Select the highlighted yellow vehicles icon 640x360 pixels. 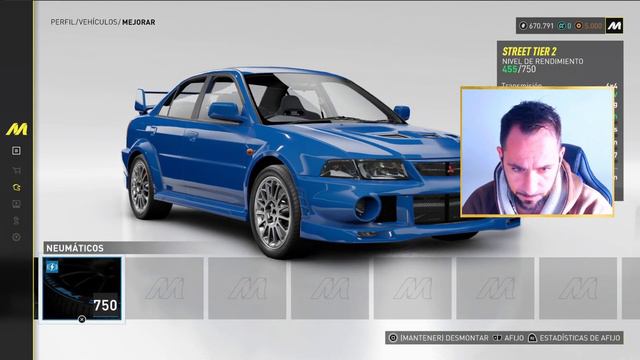[16, 187]
